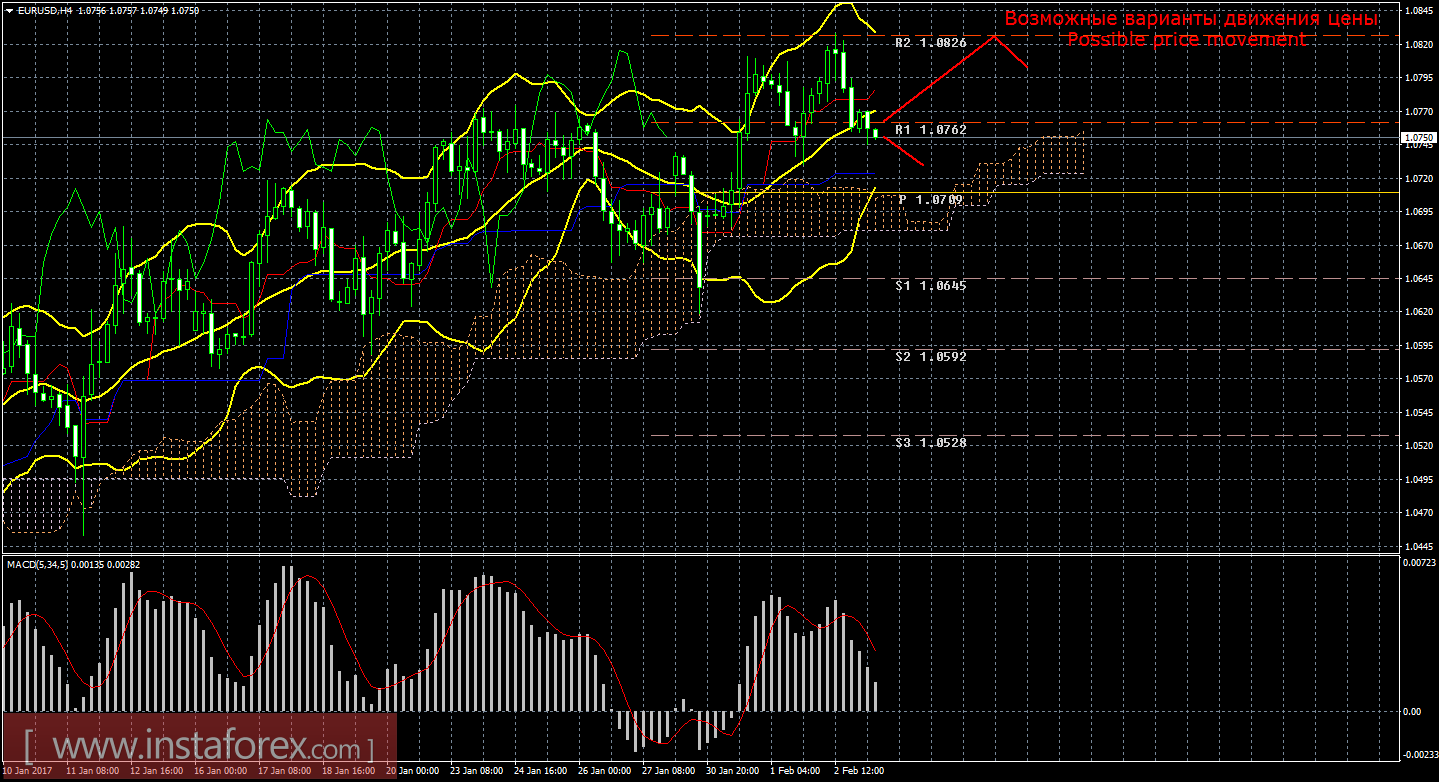Click the -0.00233 MACD scale value

click(1420, 756)
